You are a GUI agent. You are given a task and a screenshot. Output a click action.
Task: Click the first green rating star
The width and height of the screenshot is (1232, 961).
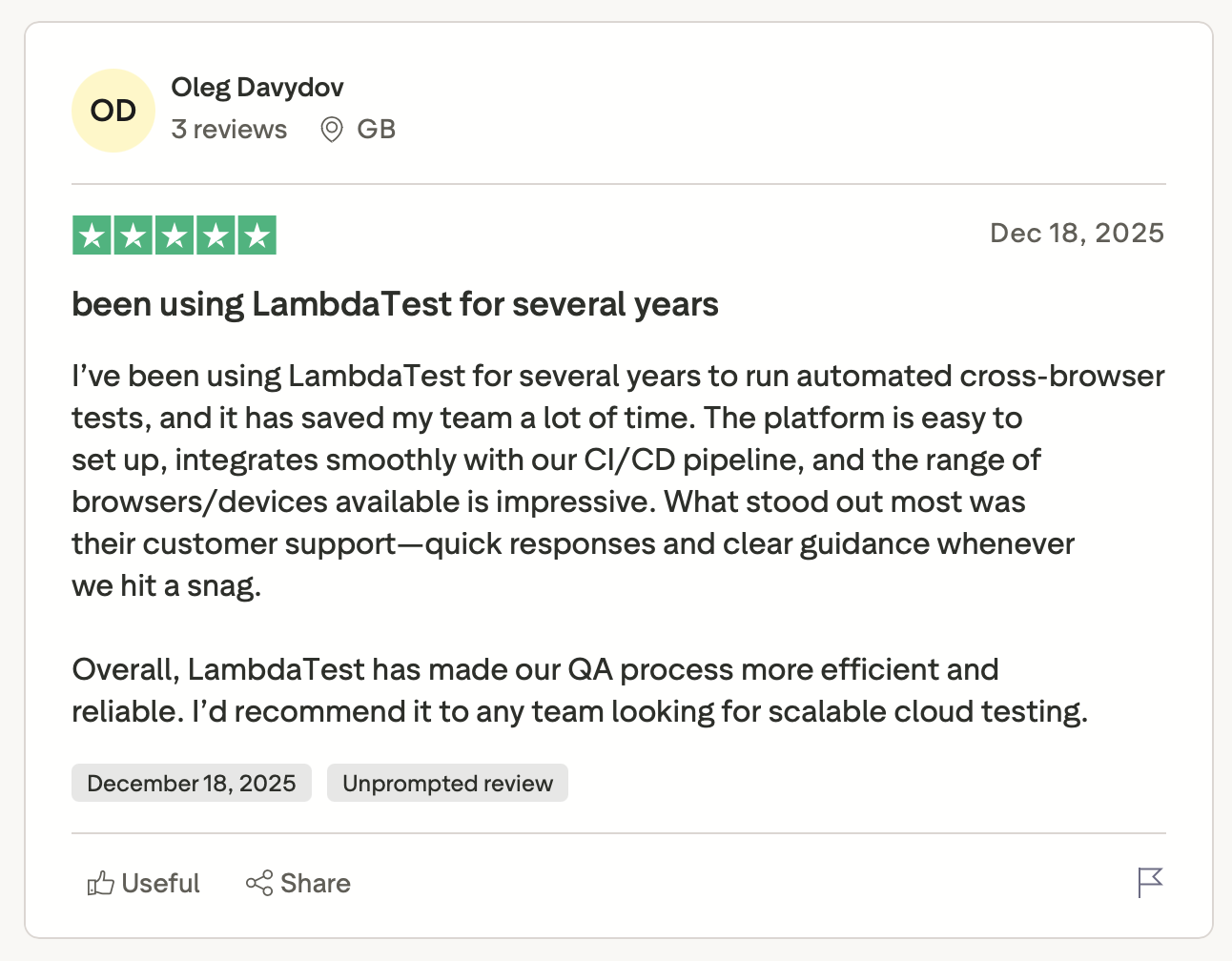pos(92,235)
